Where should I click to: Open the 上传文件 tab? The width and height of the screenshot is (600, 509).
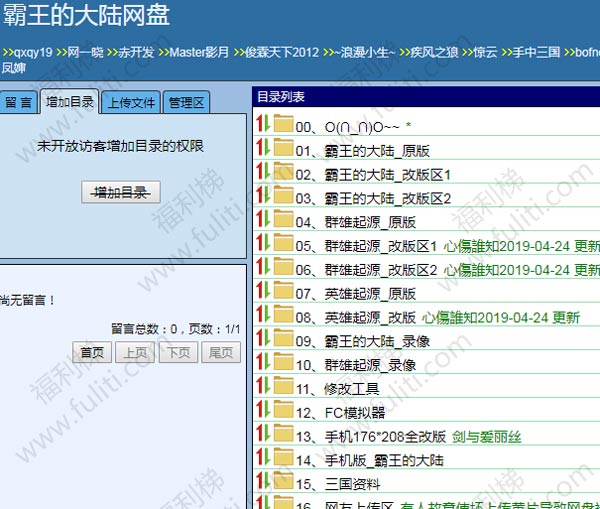pos(130,102)
